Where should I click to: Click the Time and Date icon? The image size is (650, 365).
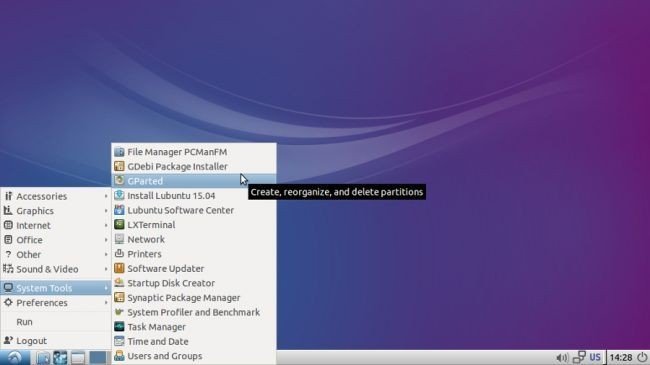point(119,341)
